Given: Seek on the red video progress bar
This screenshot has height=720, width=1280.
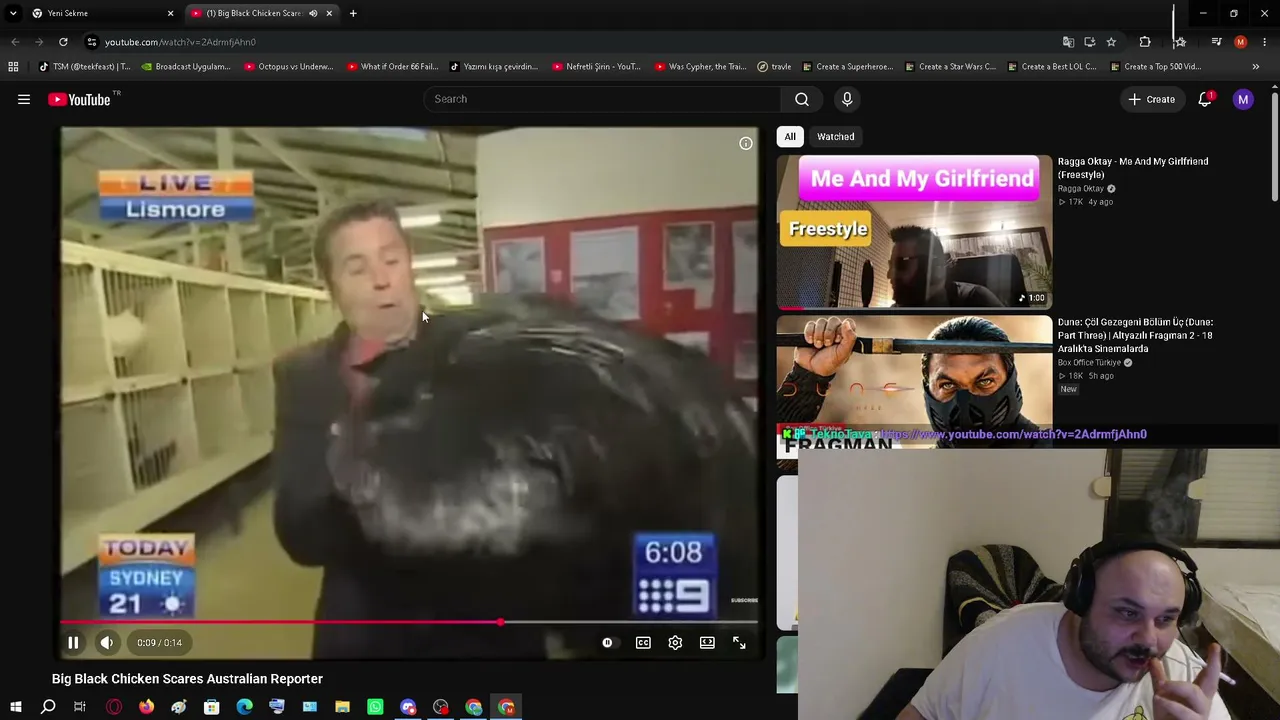Looking at the screenshot, I should pyautogui.click(x=409, y=622).
